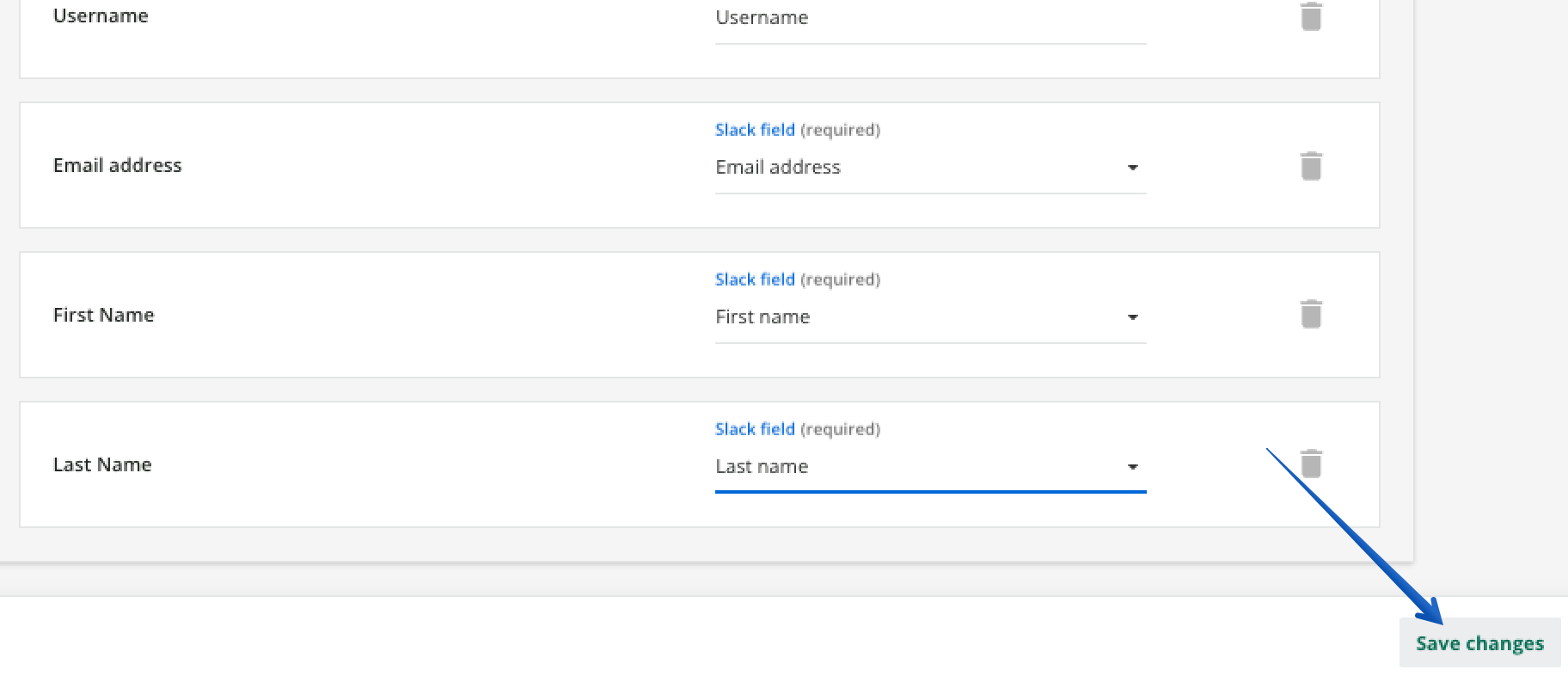This screenshot has height=676, width=1568.
Task: Expand the First name Slack field dropdown
Action: pyautogui.click(x=920, y=317)
